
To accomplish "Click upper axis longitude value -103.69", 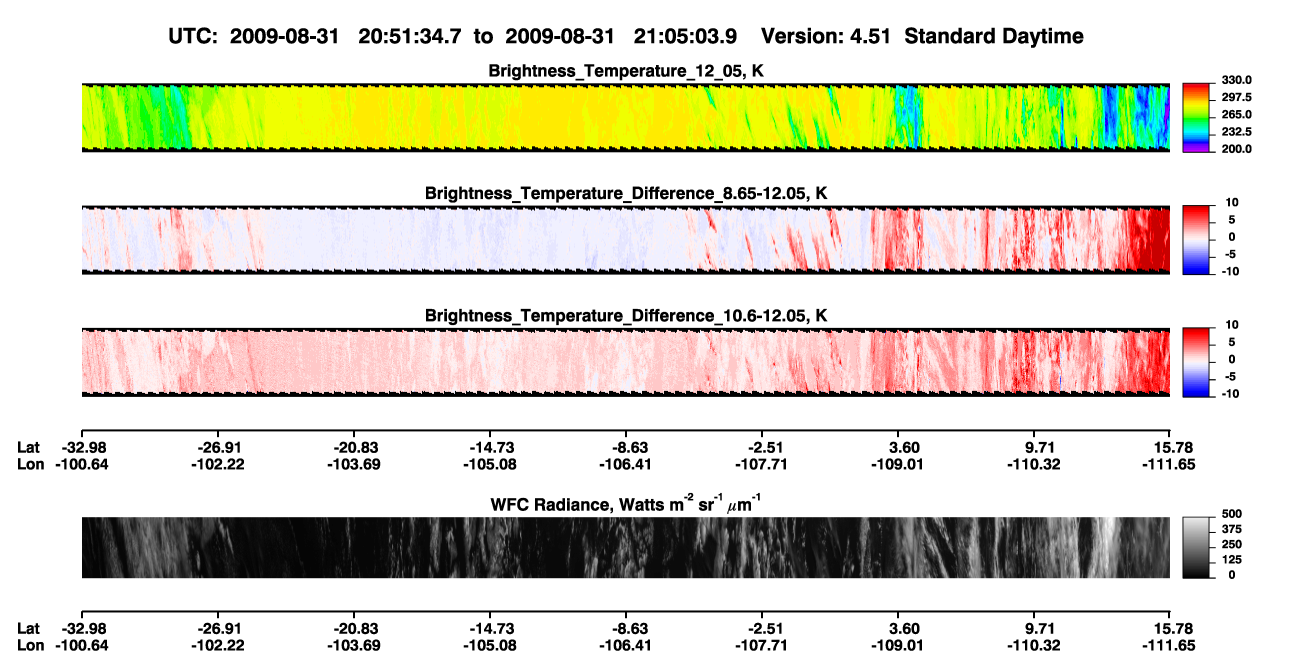I will pos(353,464).
